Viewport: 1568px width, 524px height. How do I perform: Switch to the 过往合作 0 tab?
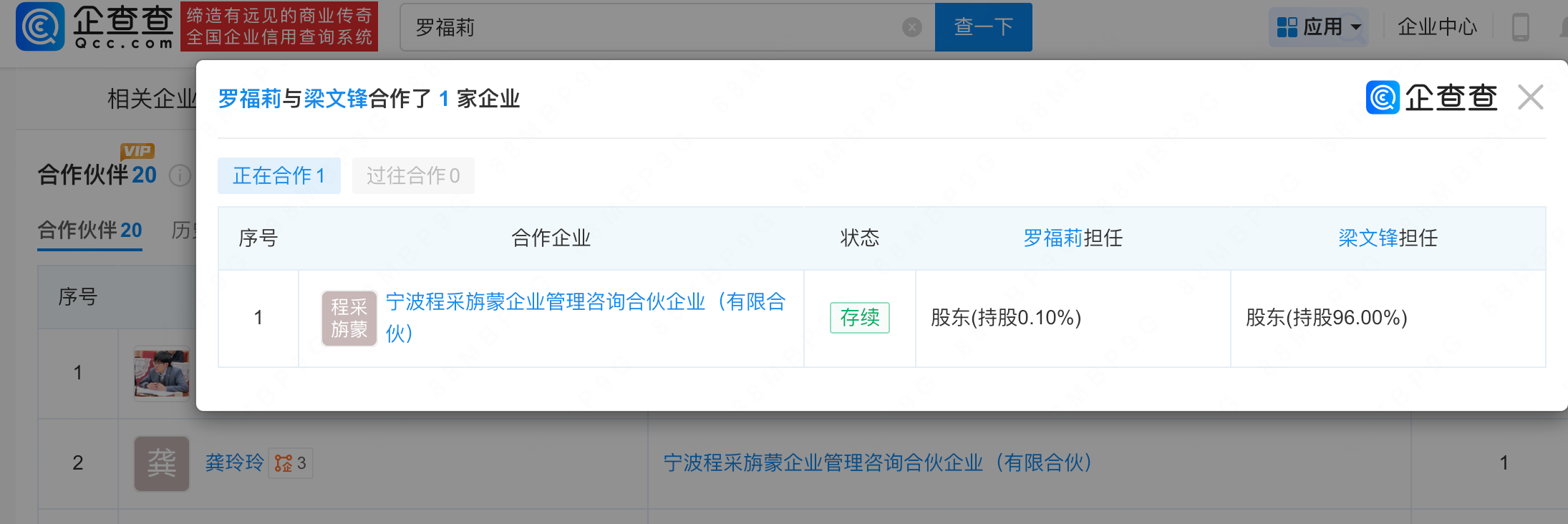pos(413,175)
